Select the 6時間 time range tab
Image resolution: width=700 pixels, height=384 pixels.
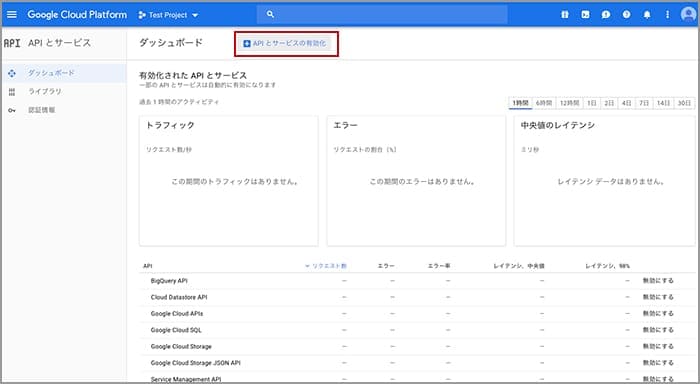coord(544,103)
